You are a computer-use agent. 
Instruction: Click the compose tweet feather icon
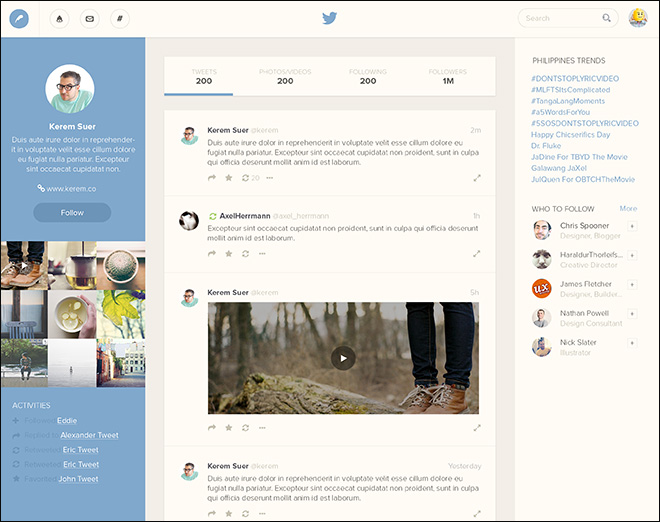[19, 19]
